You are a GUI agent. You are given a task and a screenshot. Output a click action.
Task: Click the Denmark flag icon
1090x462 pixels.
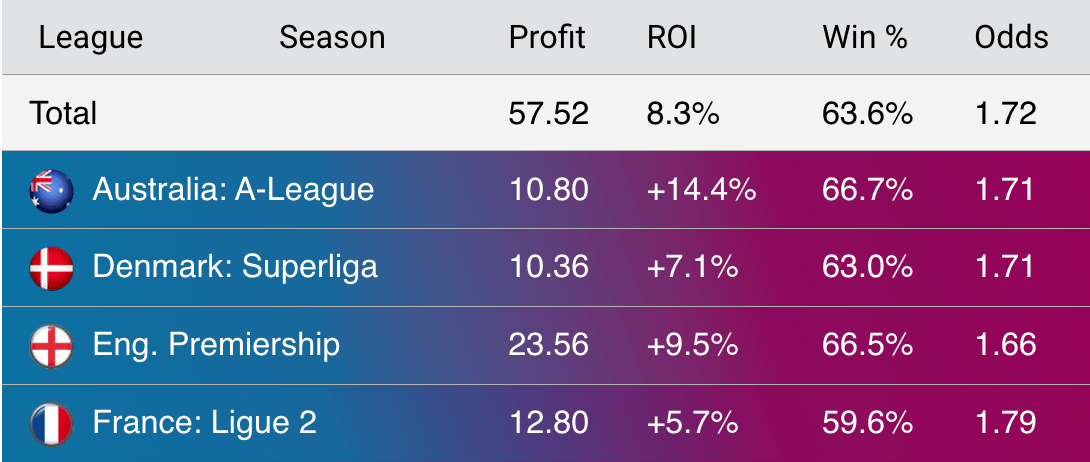tap(51, 268)
